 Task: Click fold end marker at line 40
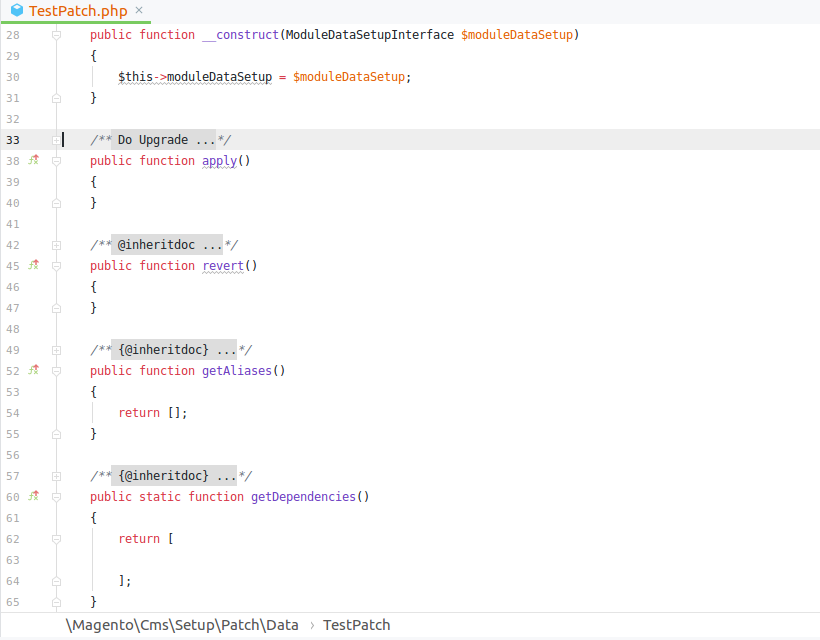(x=56, y=203)
